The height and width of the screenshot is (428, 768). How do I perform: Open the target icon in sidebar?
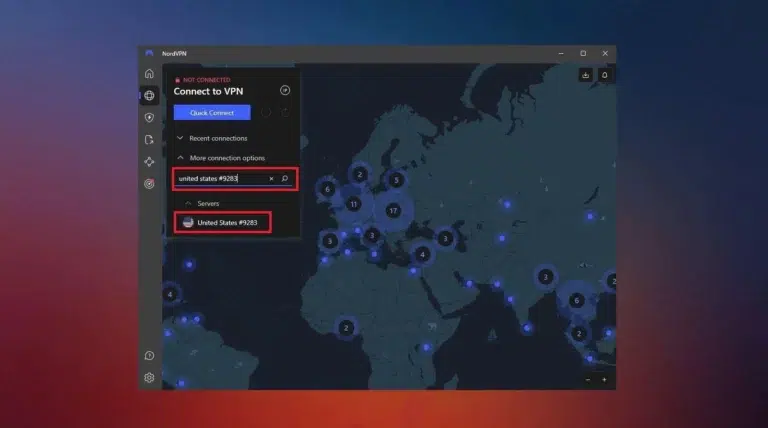click(x=149, y=183)
